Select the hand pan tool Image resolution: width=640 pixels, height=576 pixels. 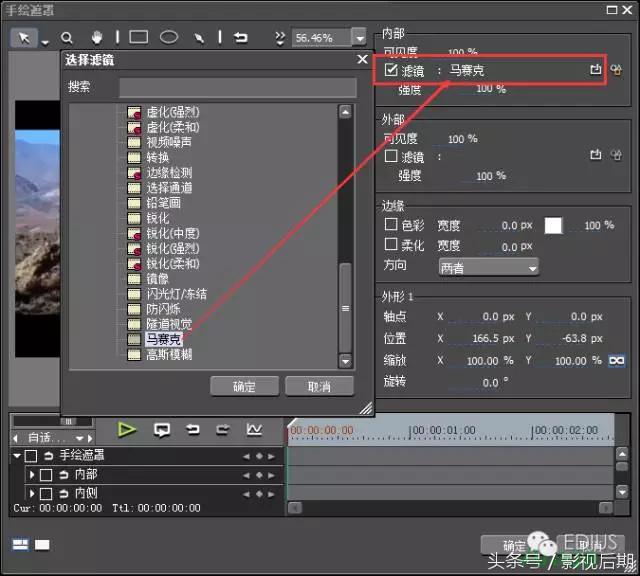click(x=96, y=38)
